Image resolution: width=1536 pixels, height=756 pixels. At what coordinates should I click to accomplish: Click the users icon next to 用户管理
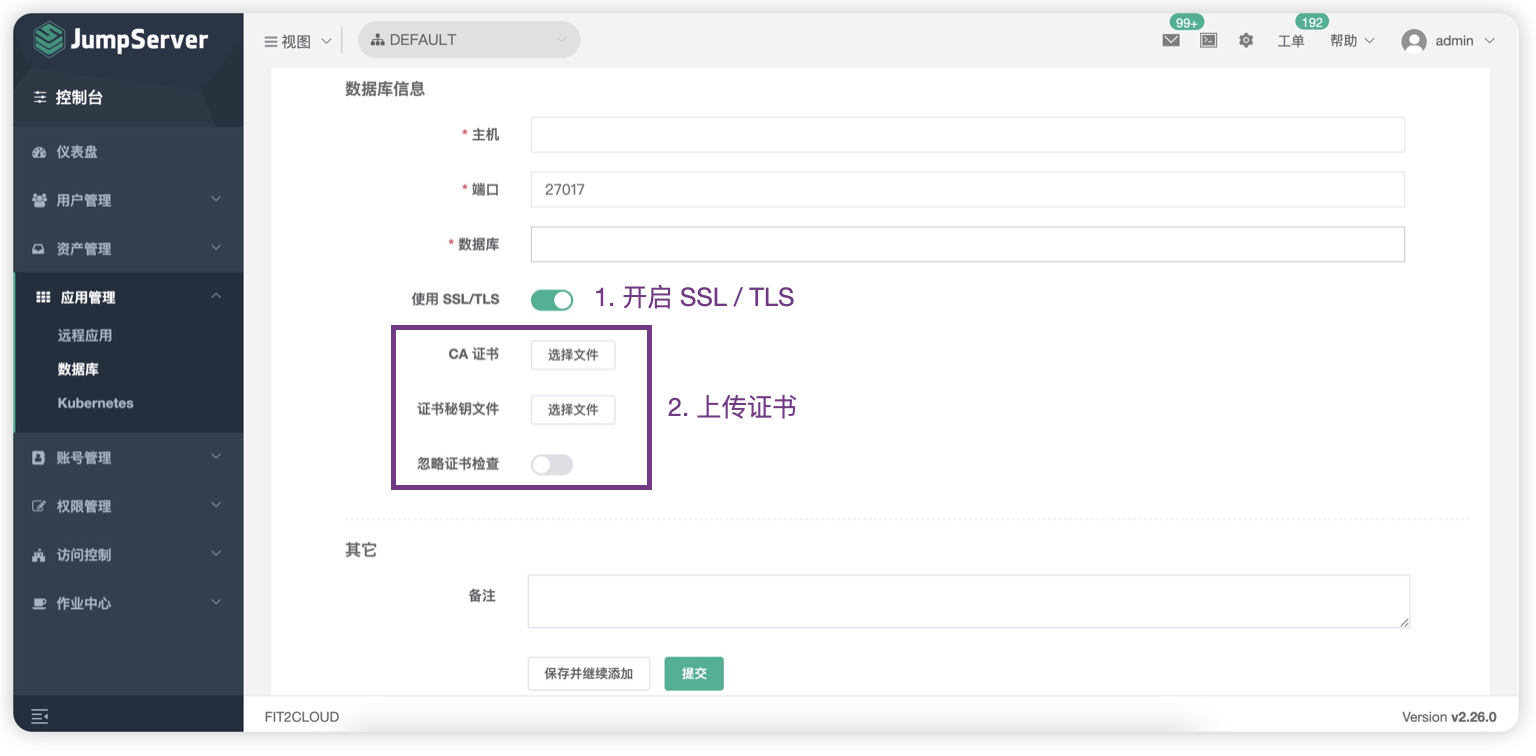(x=40, y=199)
